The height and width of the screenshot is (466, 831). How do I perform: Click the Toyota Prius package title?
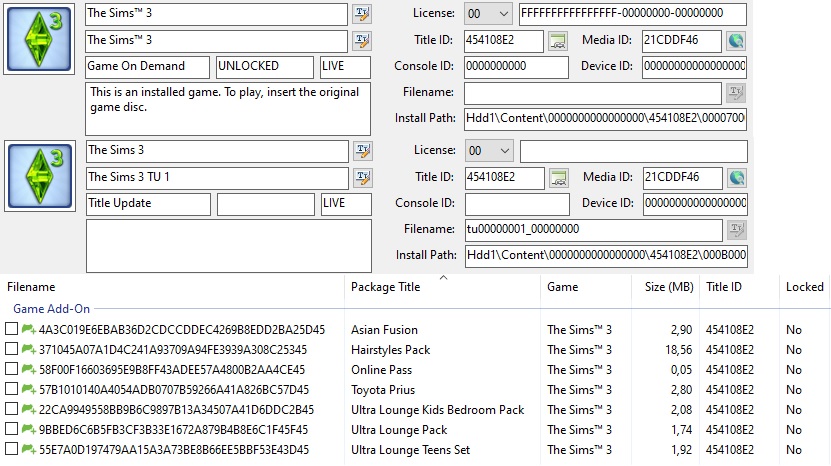click(383, 390)
